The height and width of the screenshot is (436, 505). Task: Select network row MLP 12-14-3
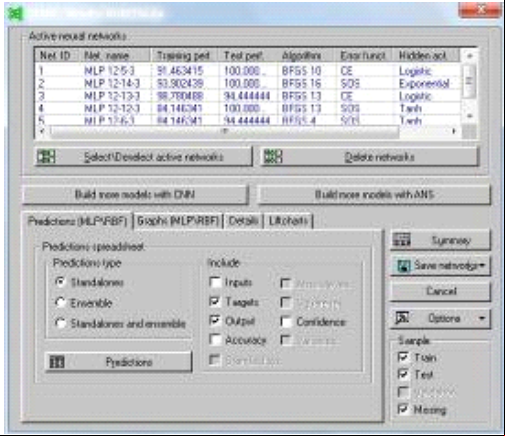[248, 83]
